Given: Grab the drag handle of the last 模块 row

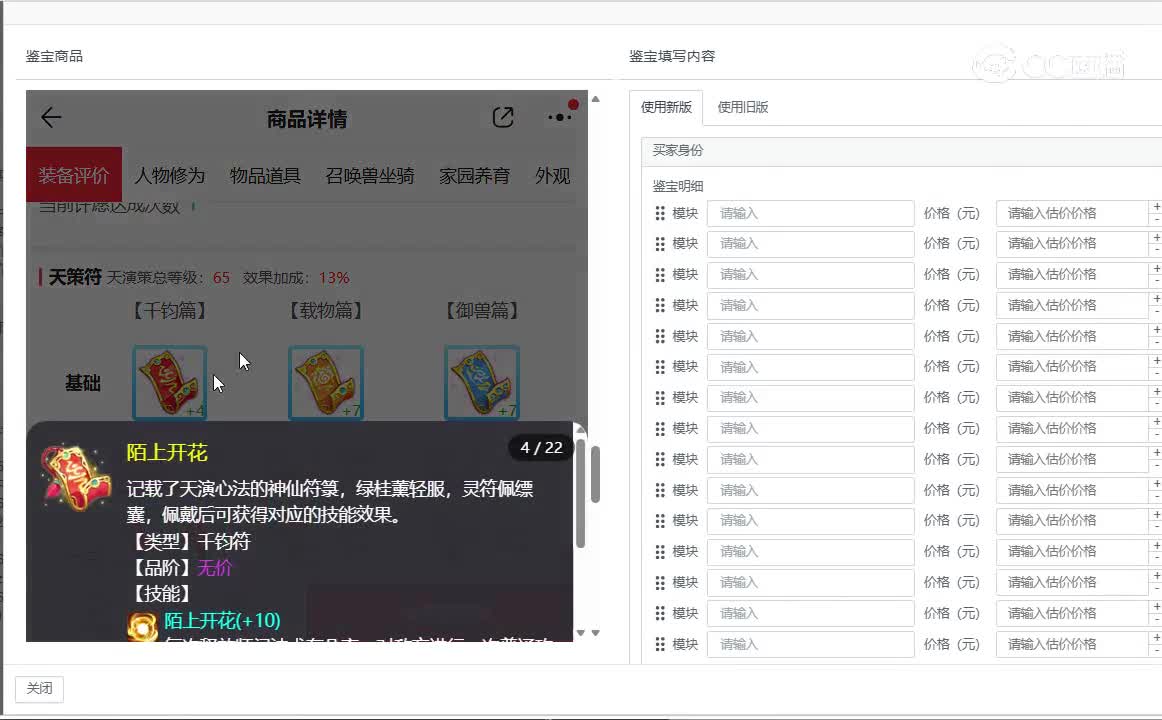Looking at the screenshot, I should 660,644.
